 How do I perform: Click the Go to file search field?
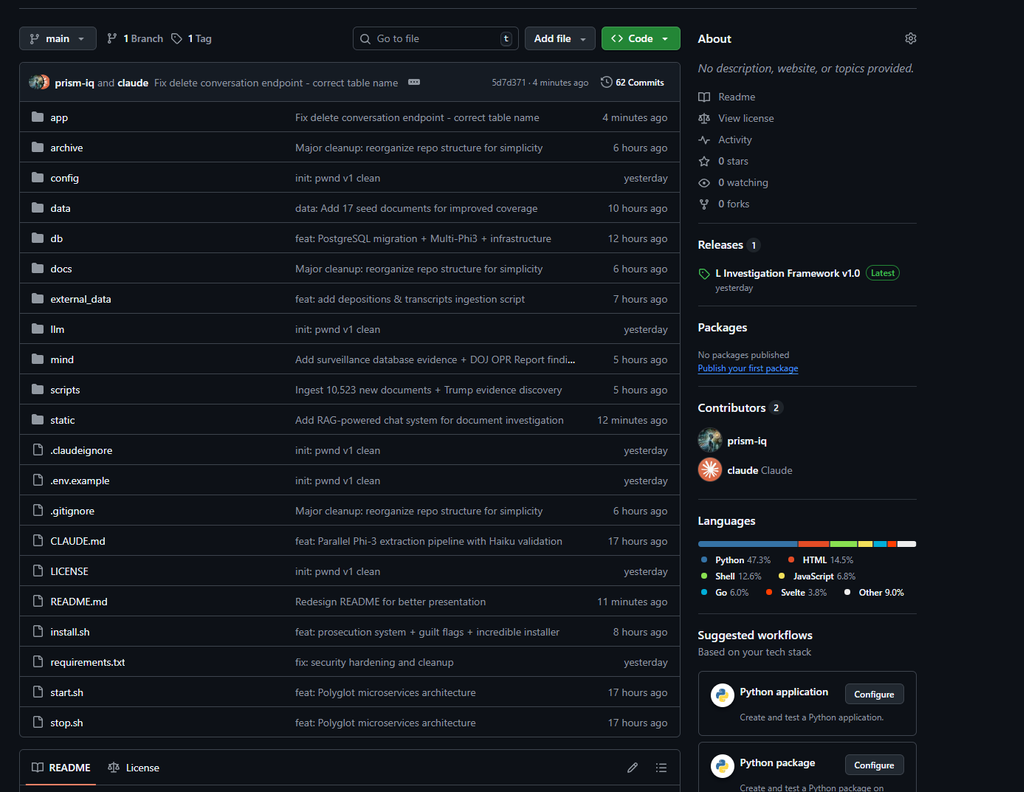(436, 39)
